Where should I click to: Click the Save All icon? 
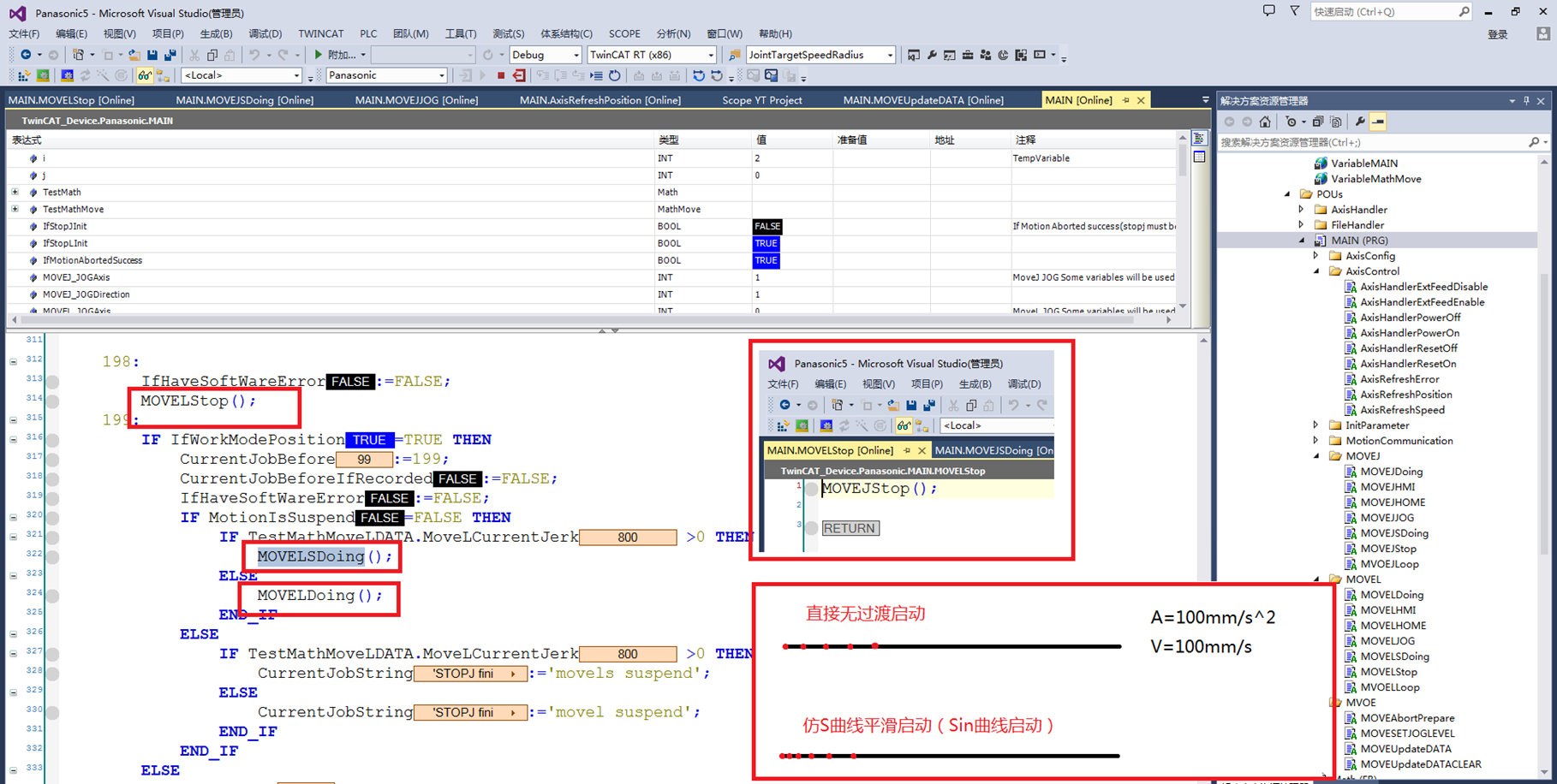point(170,55)
